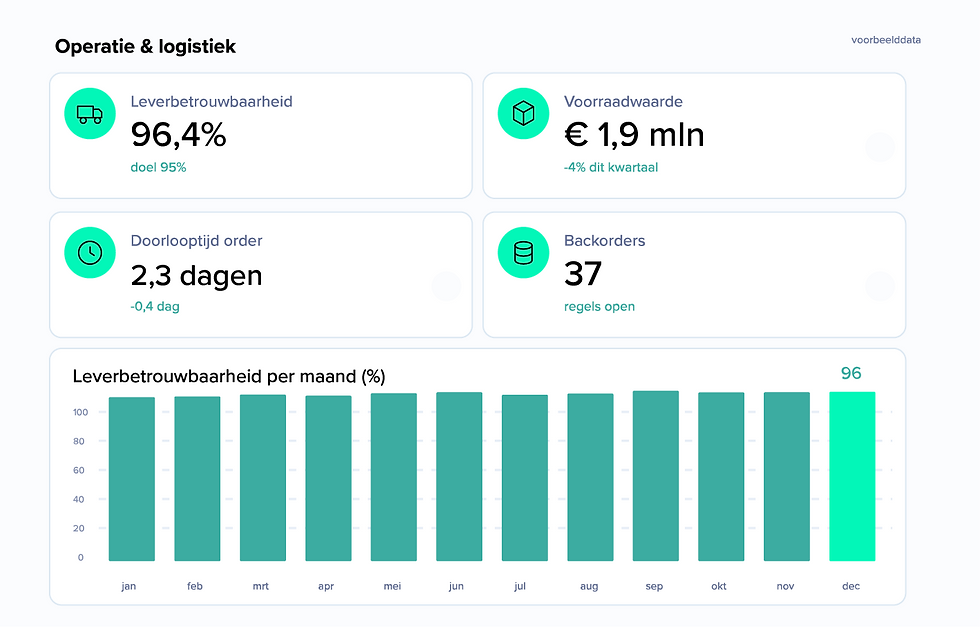The image size is (980, 627).
Task: Click the 60 y-axis label
Action: point(79,470)
